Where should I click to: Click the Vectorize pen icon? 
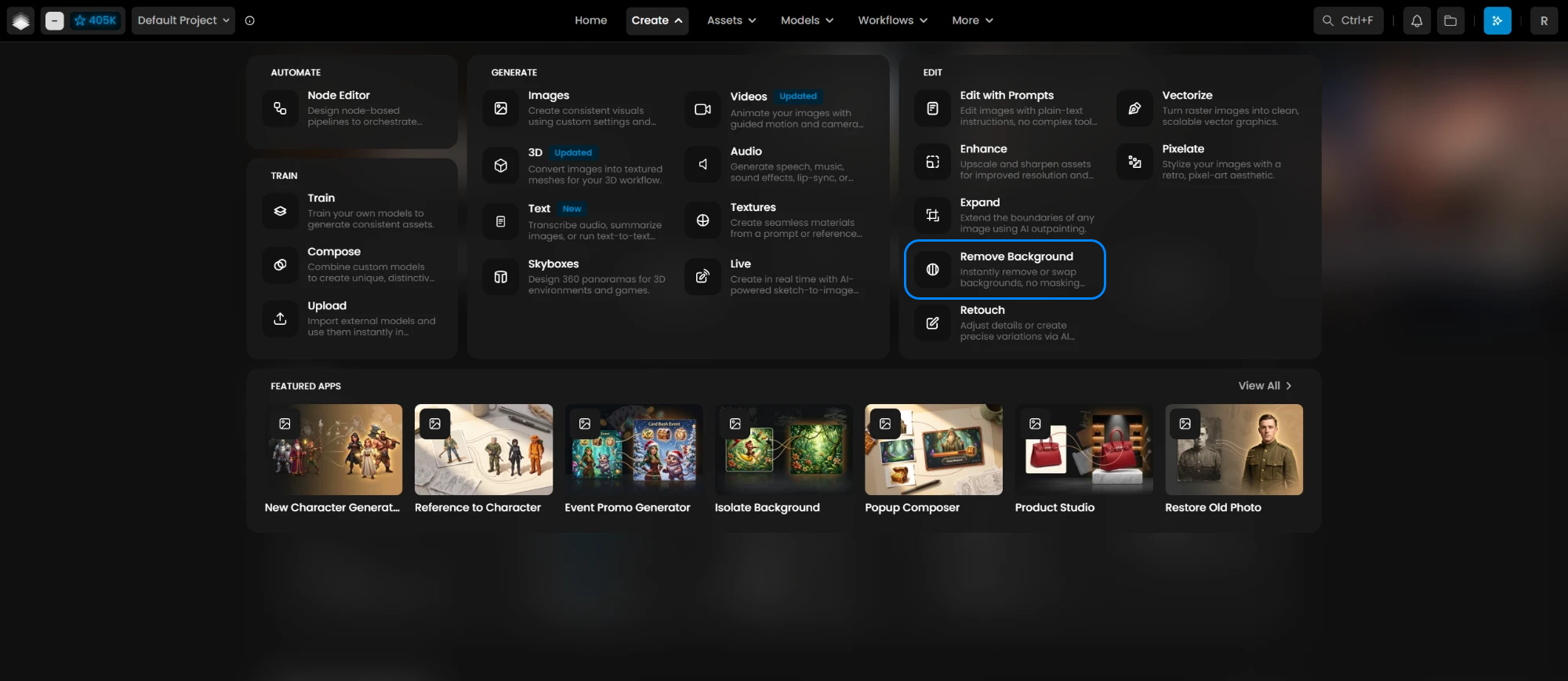pos(1134,108)
